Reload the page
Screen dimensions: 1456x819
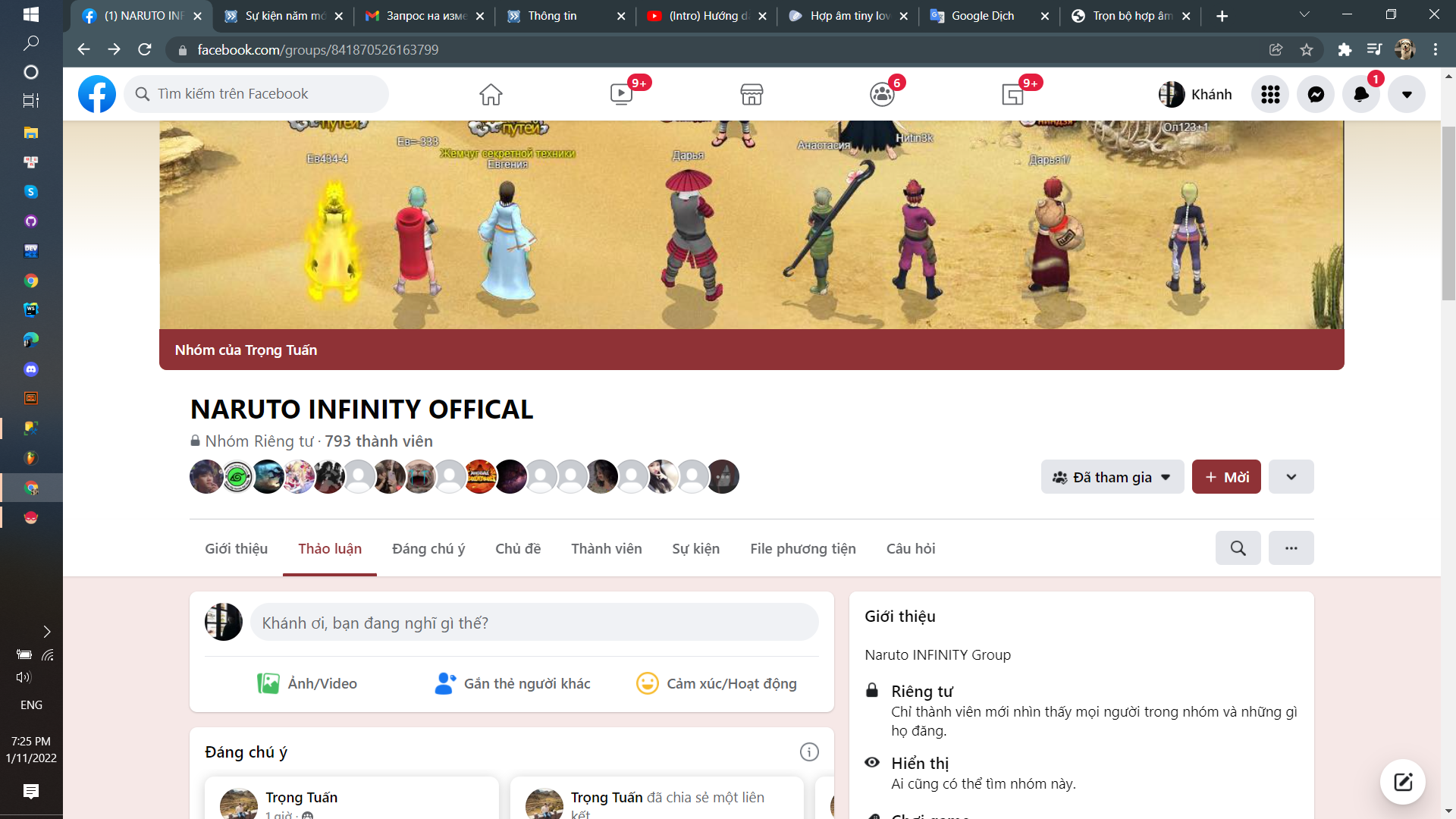point(144,49)
